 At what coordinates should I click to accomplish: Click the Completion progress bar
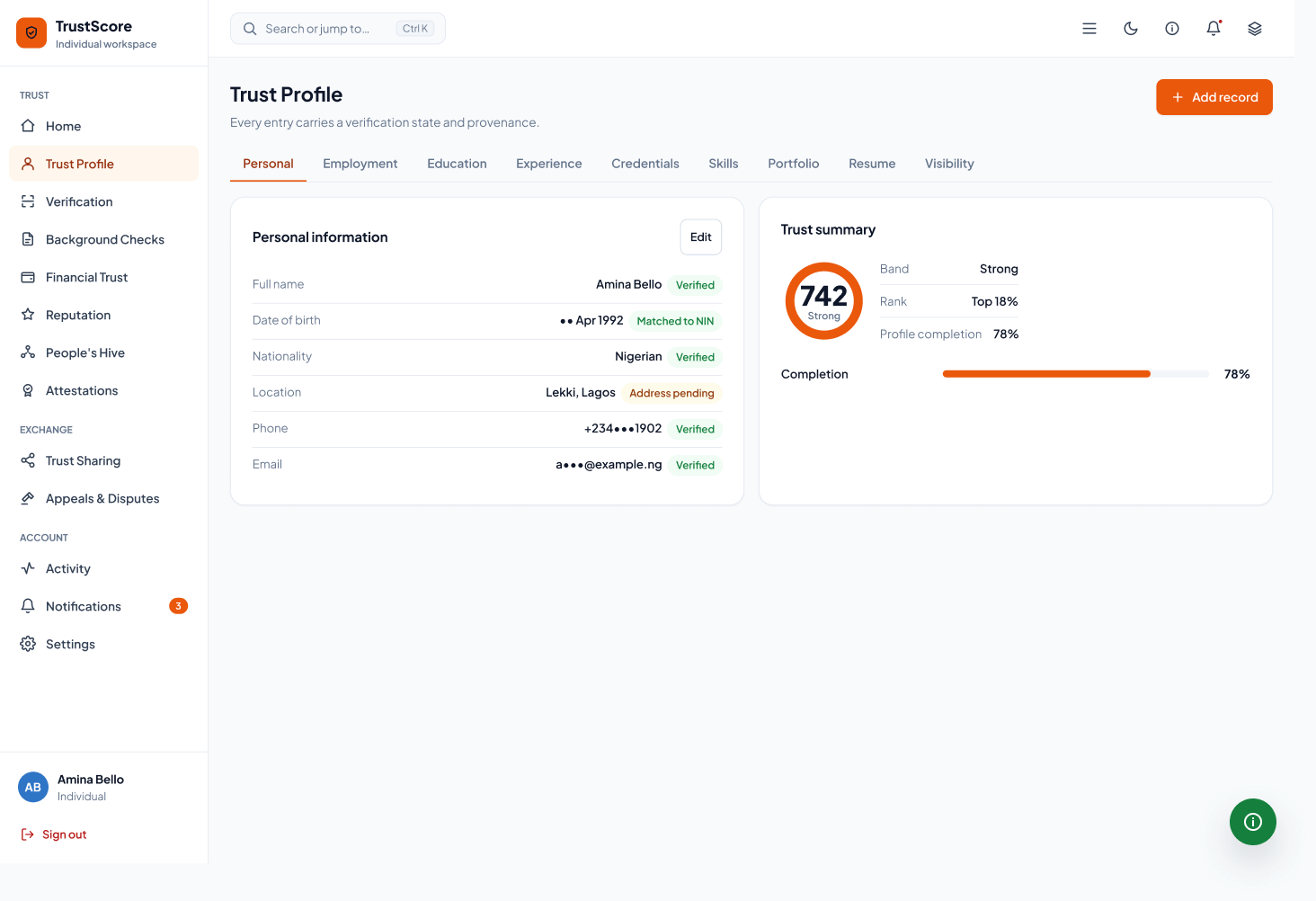tap(1076, 374)
